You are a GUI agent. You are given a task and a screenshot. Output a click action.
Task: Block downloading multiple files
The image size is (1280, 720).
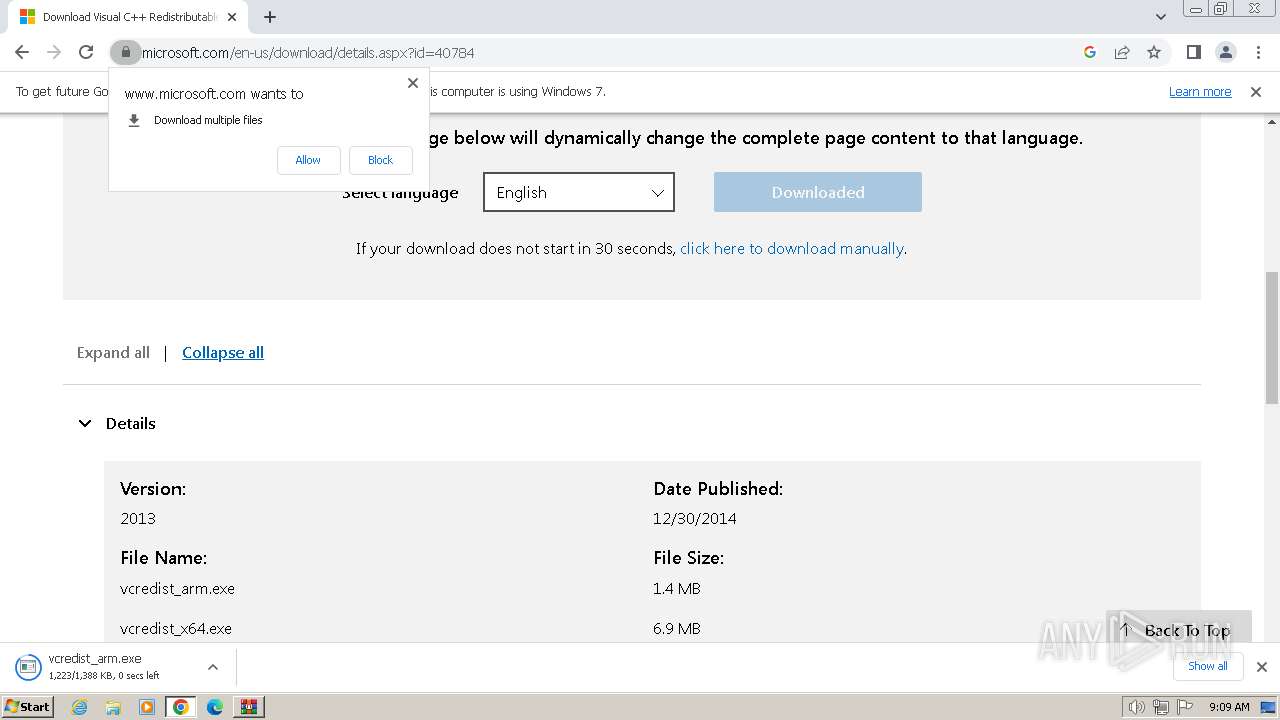(380, 160)
